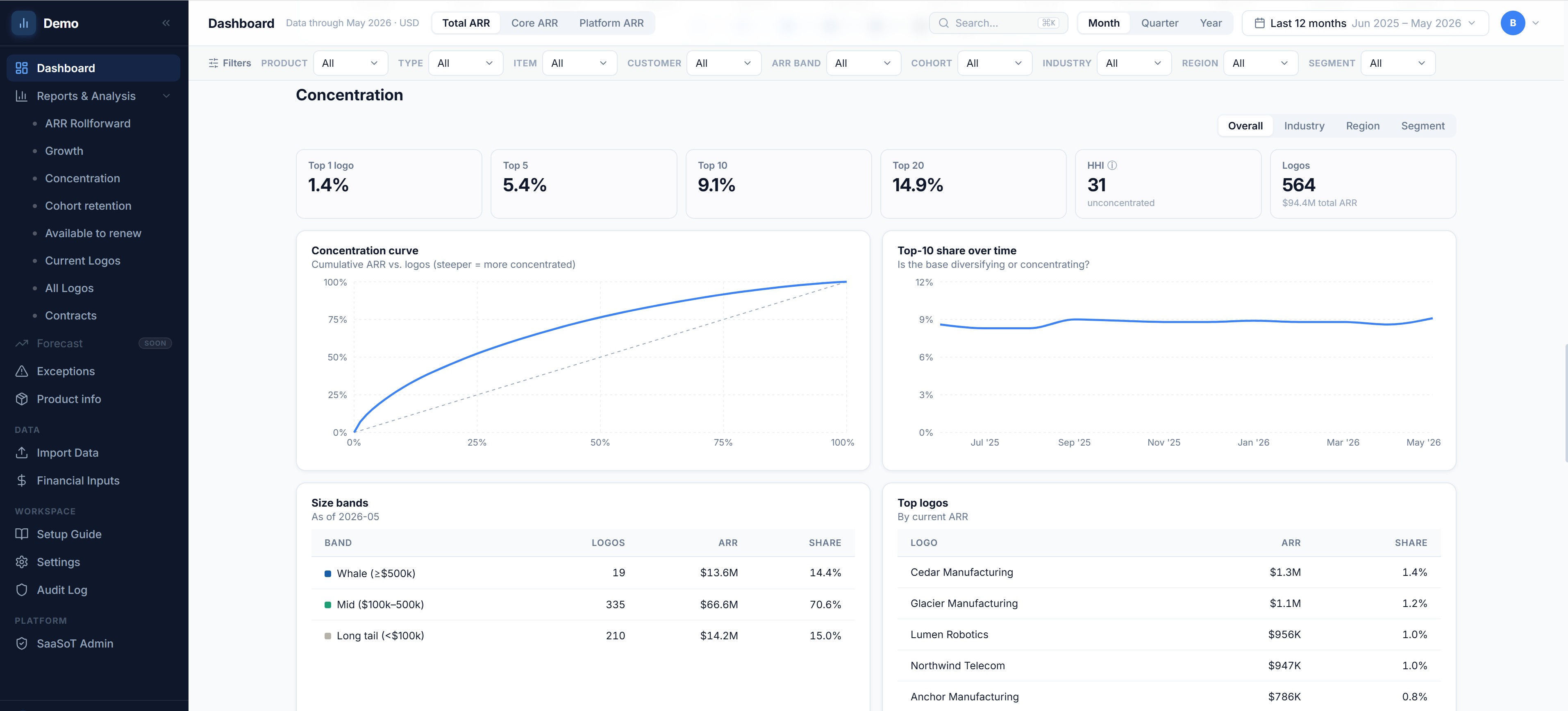1568x711 pixels.
Task: Open the ITEM filter dropdown
Action: [579, 63]
